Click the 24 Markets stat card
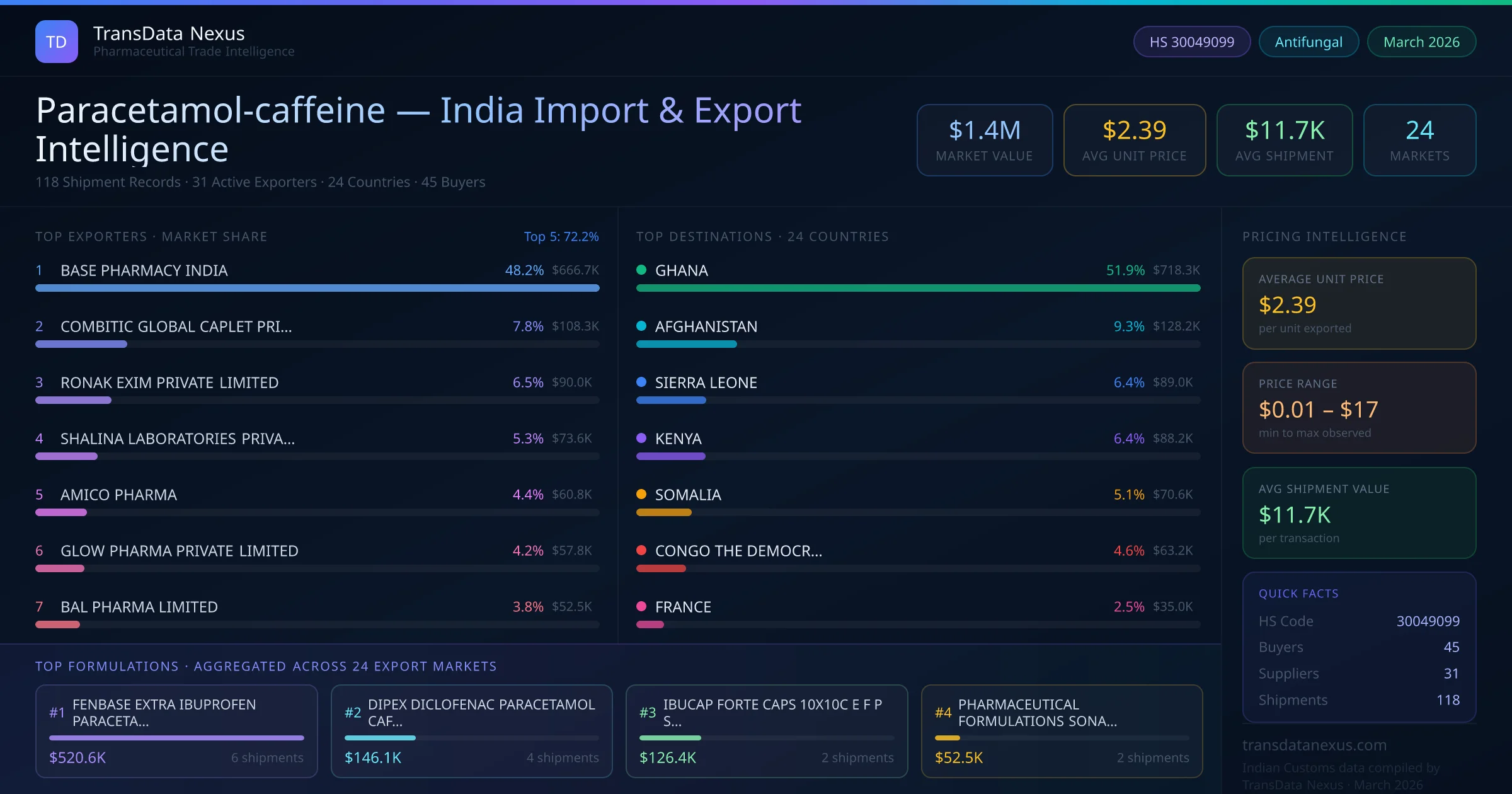This screenshot has height=794, width=1512. [x=1419, y=140]
